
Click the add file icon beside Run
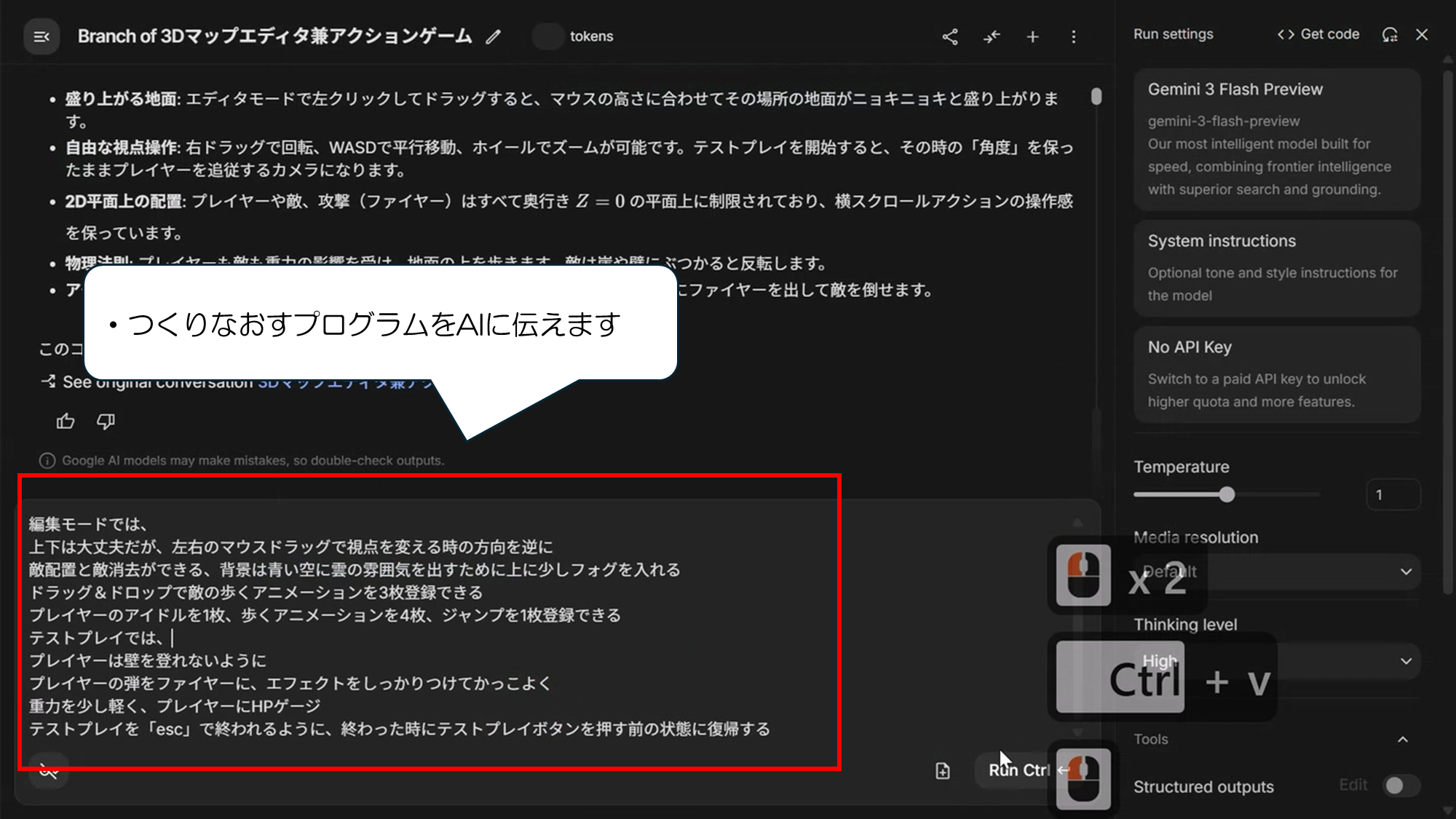click(x=943, y=770)
